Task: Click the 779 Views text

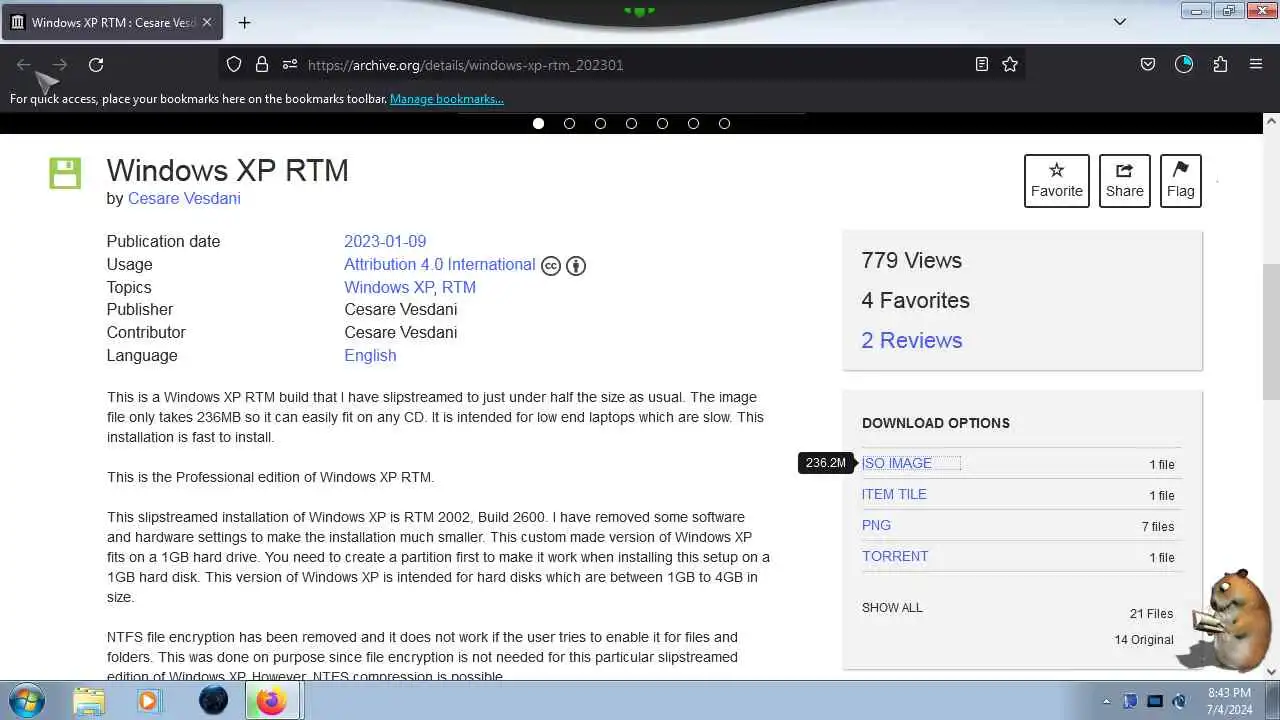Action: tap(912, 260)
